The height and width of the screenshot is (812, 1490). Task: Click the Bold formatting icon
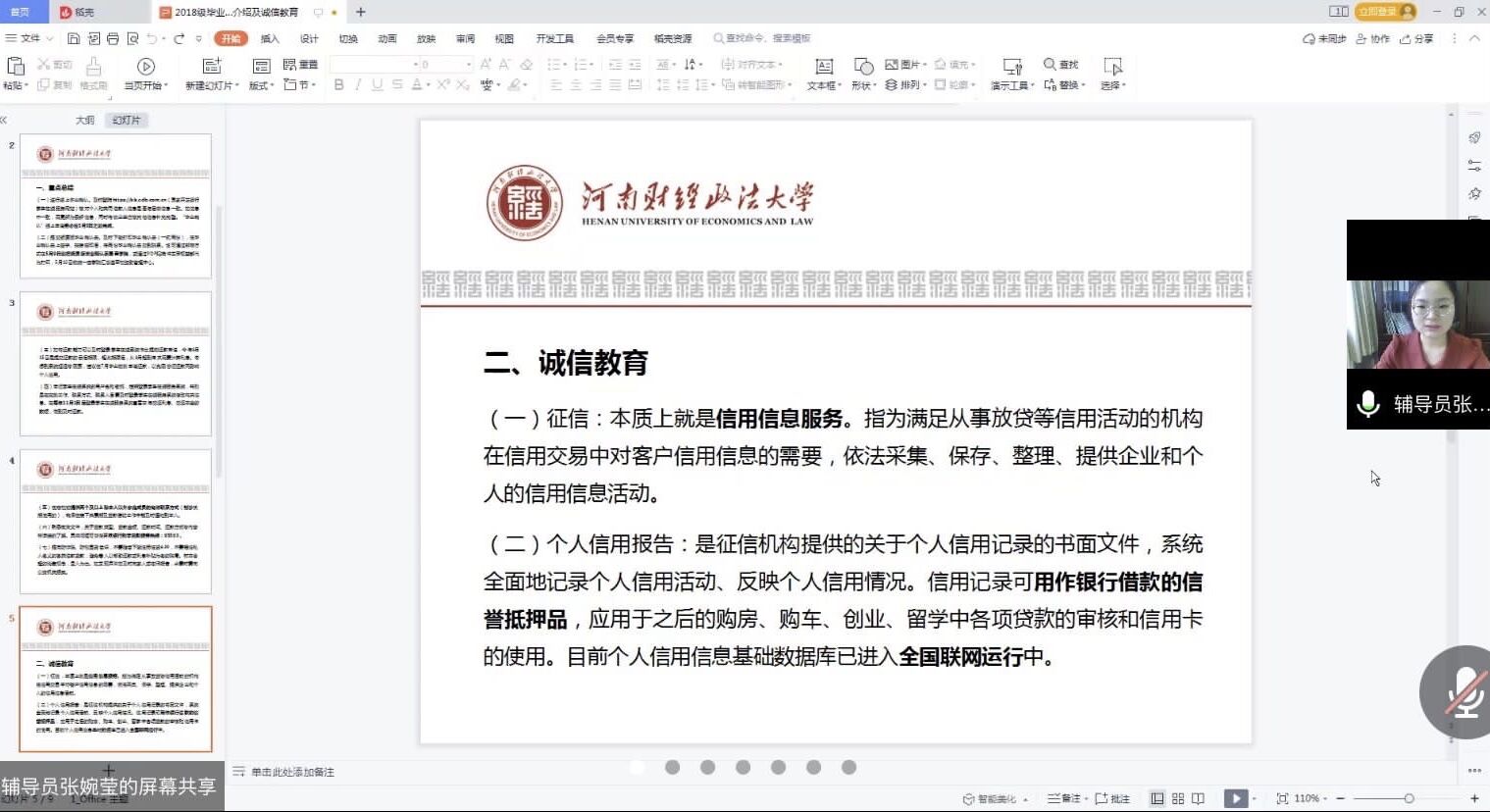(338, 85)
